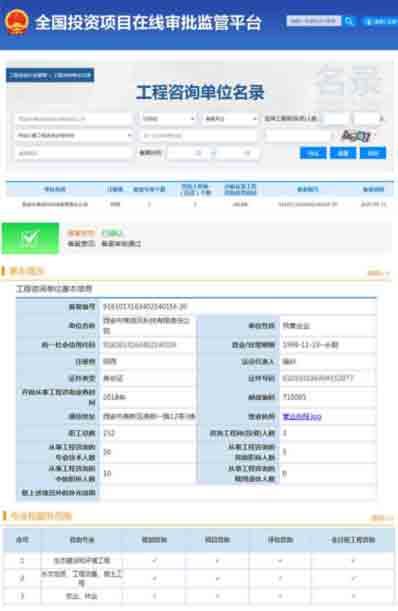The image size is (398, 611).
Task: Click row 1 checkmark under planning consulting
Action: point(154,561)
